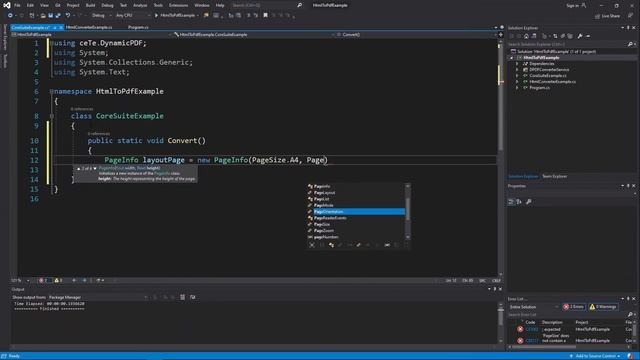The width and height of the screenshot is (640, 360).
Task: Click the Save All toolbar icon
Action: point(58,16)
